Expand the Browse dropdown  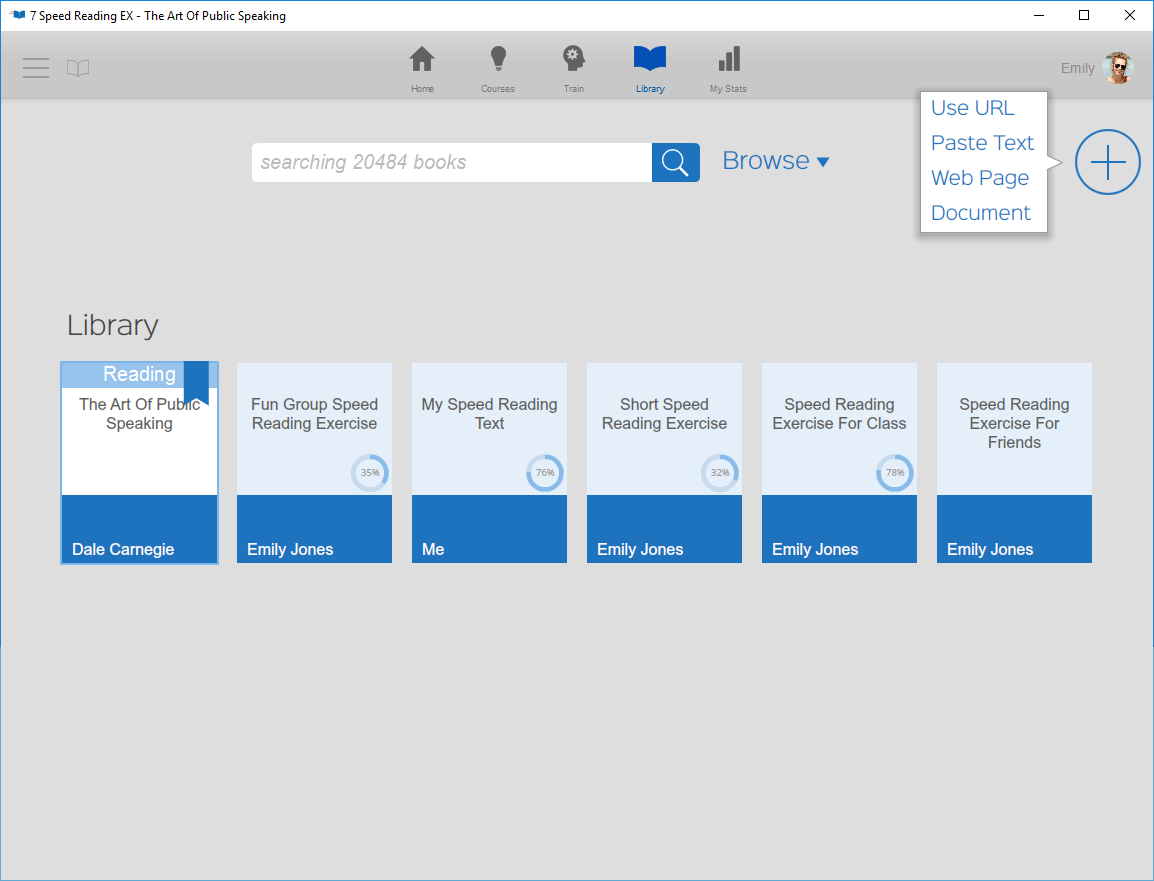click(776, 160)
